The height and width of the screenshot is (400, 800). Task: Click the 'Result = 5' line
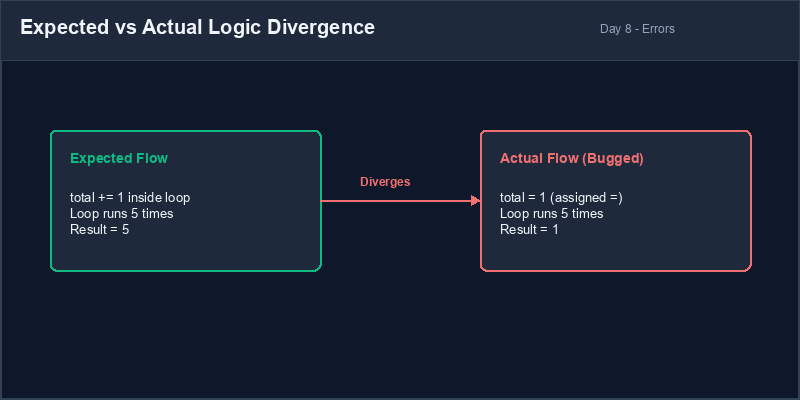[x=99, y=230]
